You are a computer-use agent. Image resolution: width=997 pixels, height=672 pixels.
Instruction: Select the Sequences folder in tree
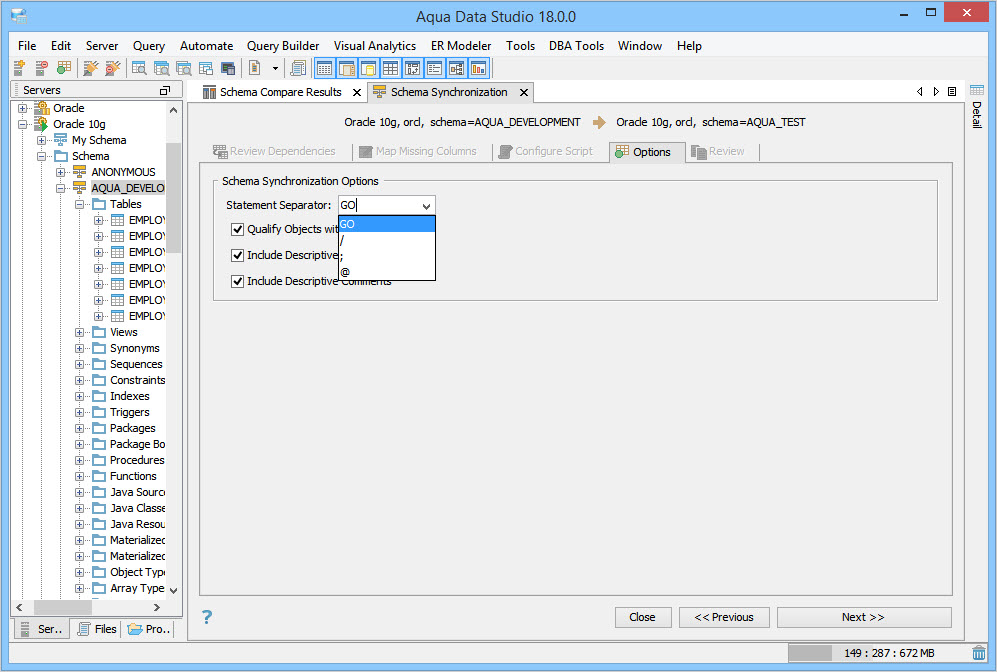coord(136,364)
